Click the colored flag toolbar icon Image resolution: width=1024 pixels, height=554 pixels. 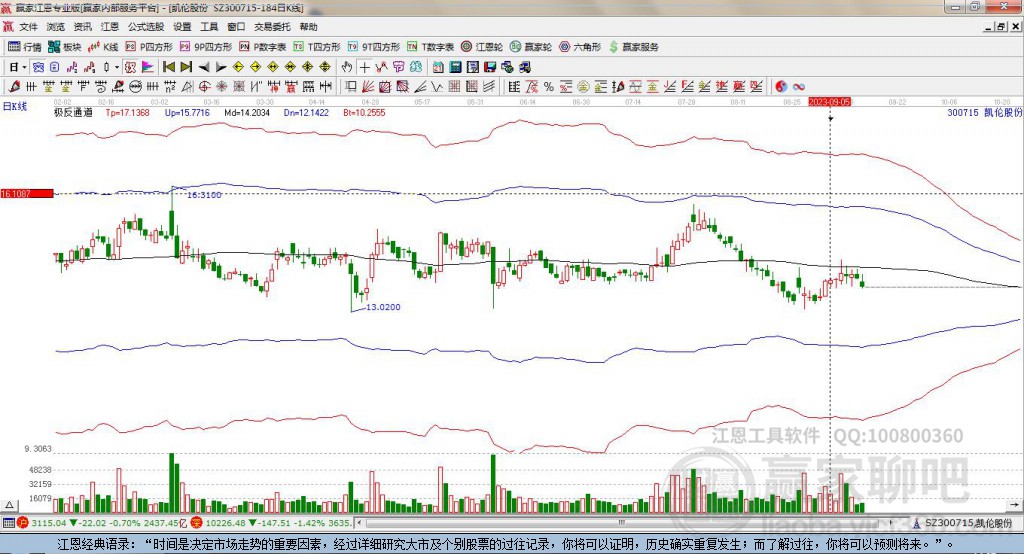(x=148, y=67)
